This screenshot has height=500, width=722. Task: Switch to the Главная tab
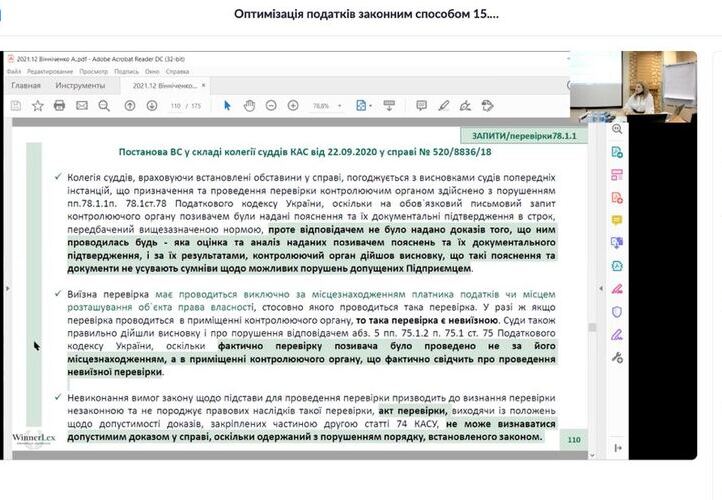point(26,86)
